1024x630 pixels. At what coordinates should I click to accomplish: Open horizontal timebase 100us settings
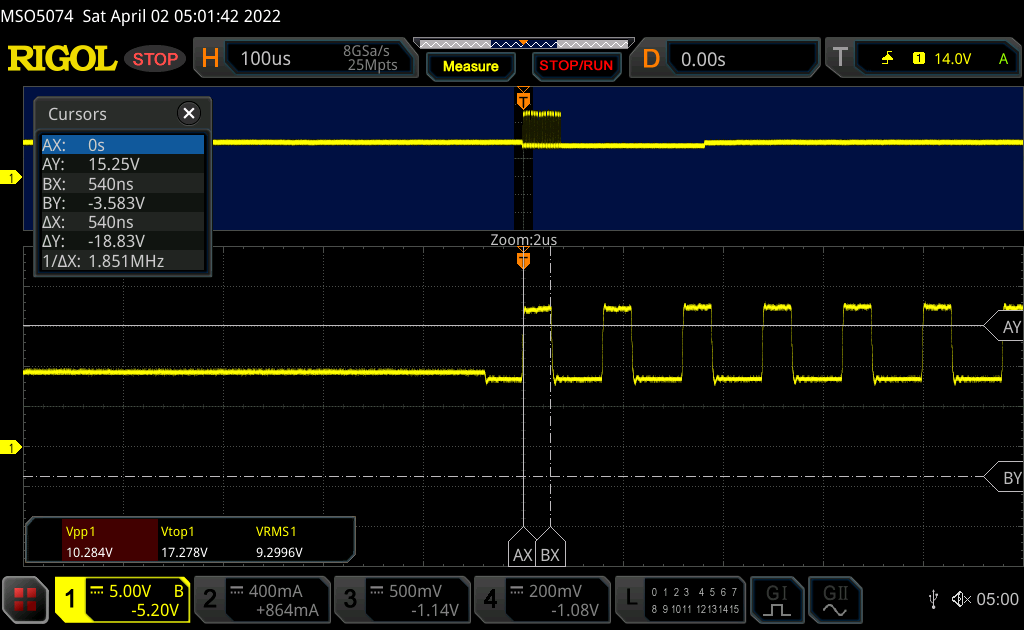click(306, 58)
